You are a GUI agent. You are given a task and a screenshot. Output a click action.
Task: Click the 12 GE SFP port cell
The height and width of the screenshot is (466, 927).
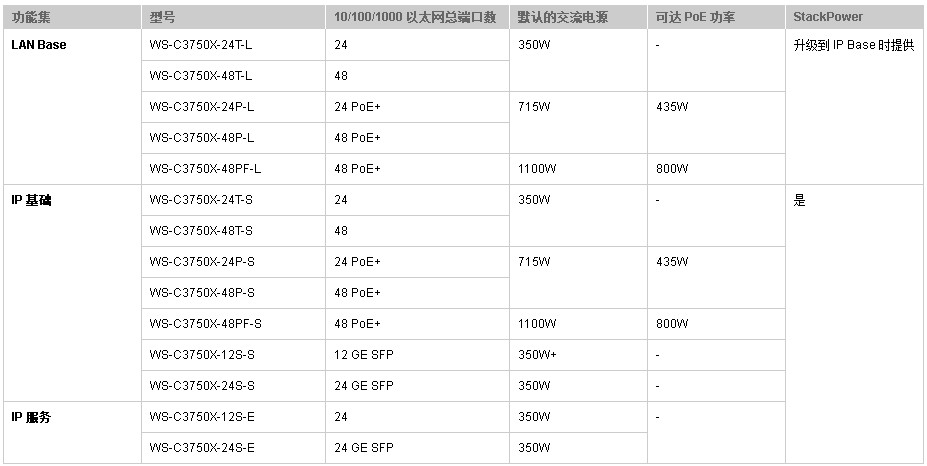[417, 355]
